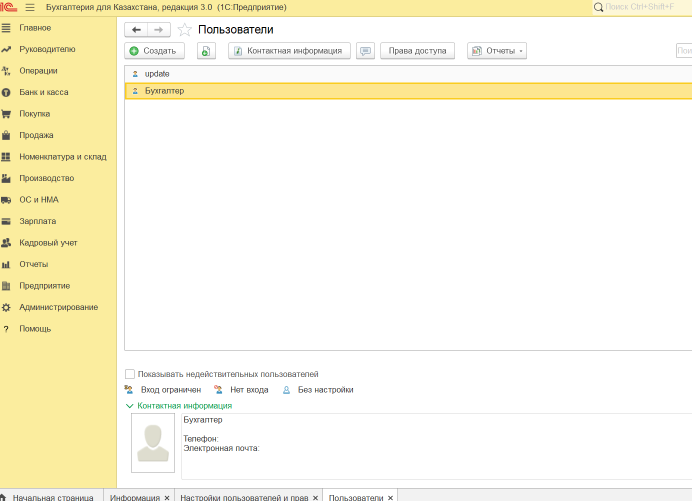Close the Информация tab

pos(168,497)
